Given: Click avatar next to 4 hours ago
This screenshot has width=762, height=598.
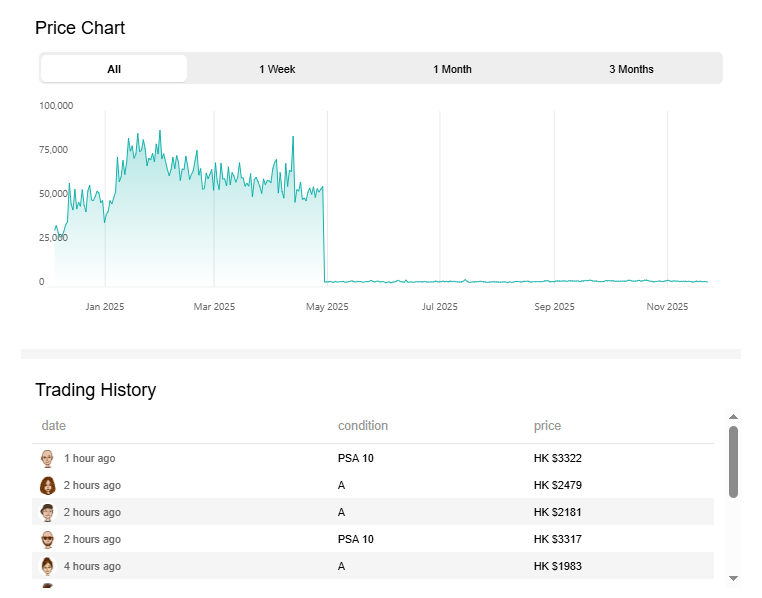Looking at the screenshot, I should [47, 566].
